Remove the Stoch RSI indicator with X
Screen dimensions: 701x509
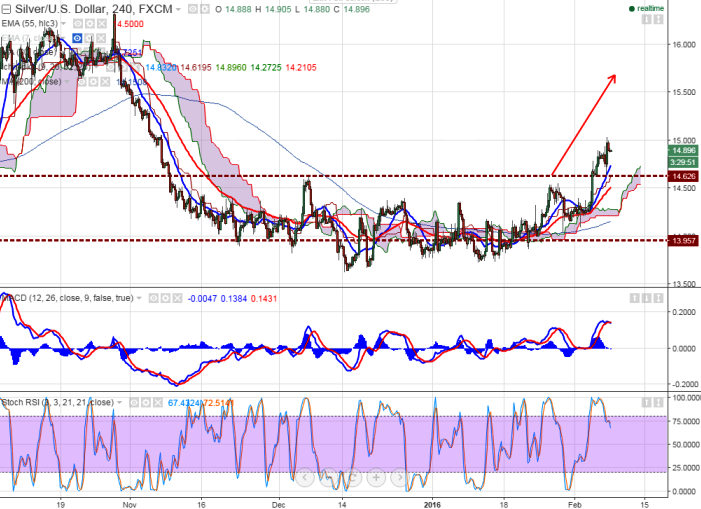[x=158, y=403]
